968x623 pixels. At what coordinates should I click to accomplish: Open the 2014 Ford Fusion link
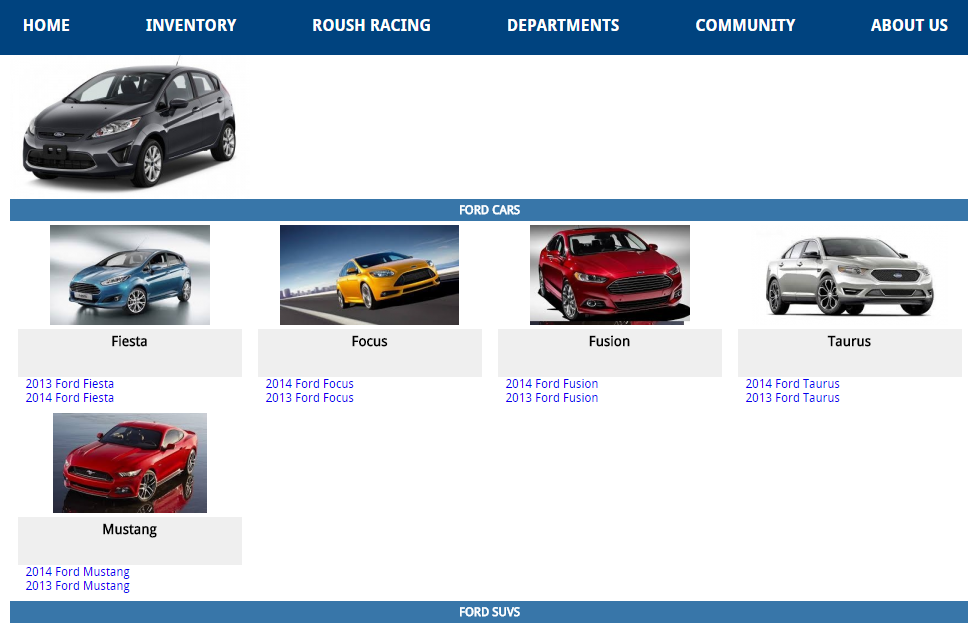click(x=552, y=383)
